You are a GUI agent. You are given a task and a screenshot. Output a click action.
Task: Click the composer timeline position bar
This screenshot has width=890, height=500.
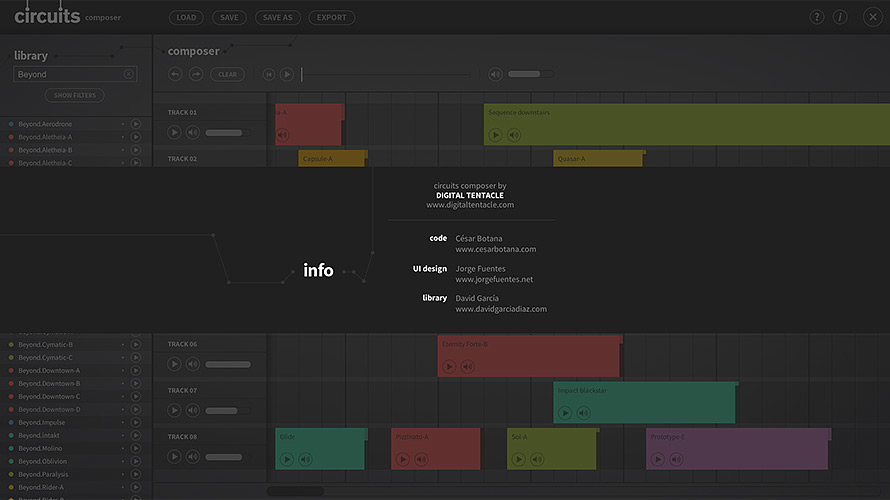click(x=386, y=74)
